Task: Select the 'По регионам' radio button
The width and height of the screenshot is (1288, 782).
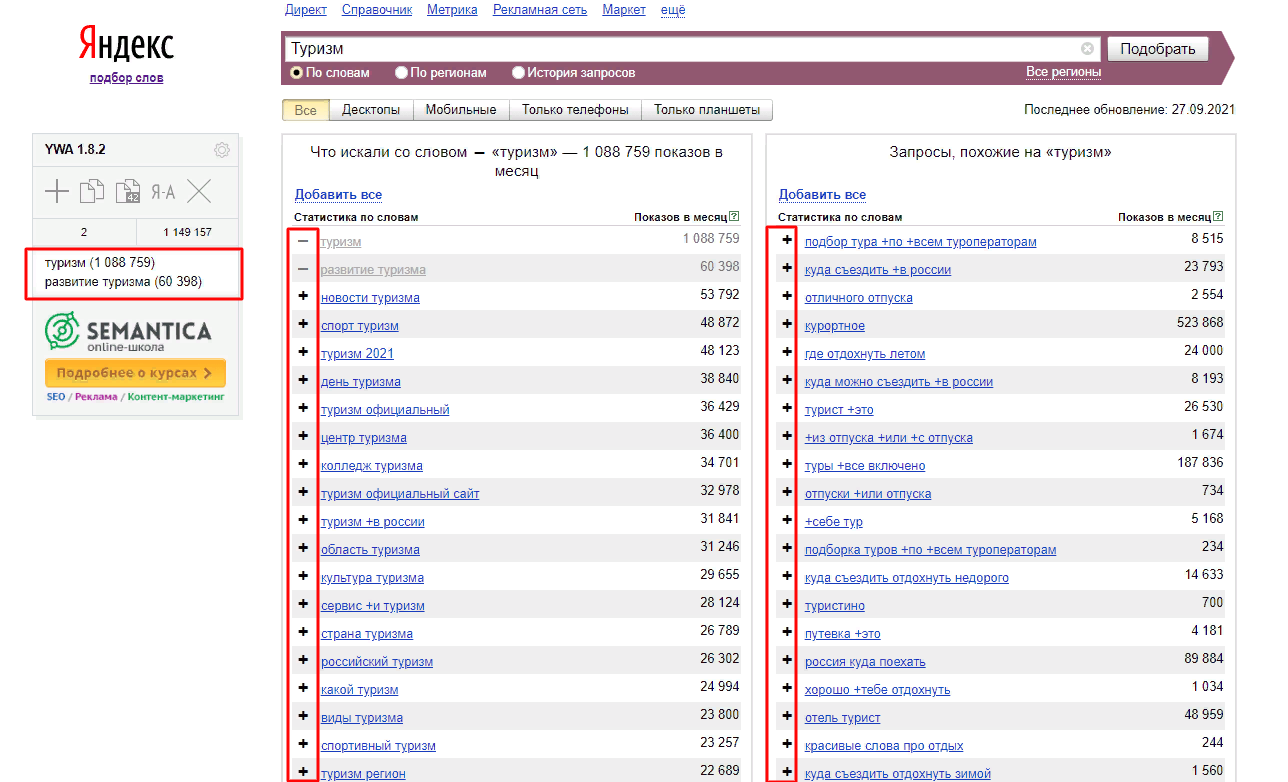Action: pos(402,72)
